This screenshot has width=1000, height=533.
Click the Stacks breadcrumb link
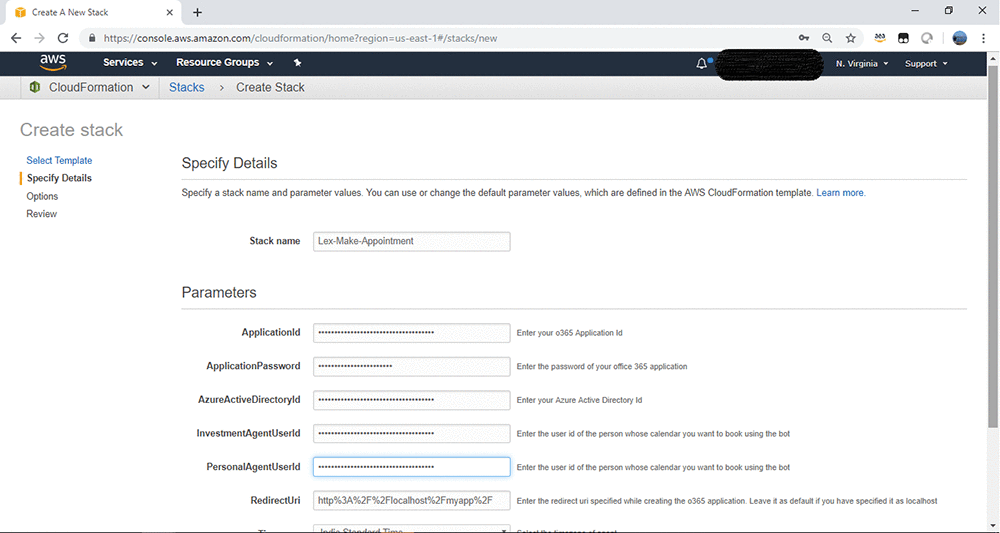pos(187,87)
